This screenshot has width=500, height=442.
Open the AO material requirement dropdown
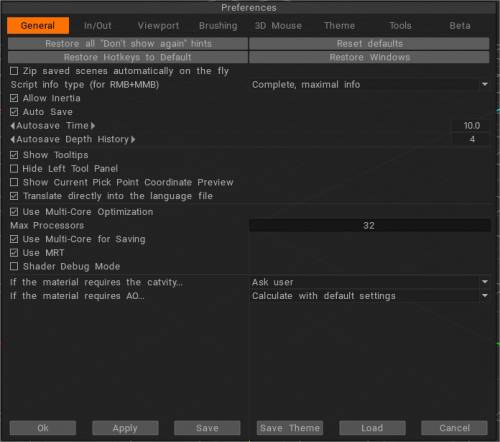[x=370, y=296]
